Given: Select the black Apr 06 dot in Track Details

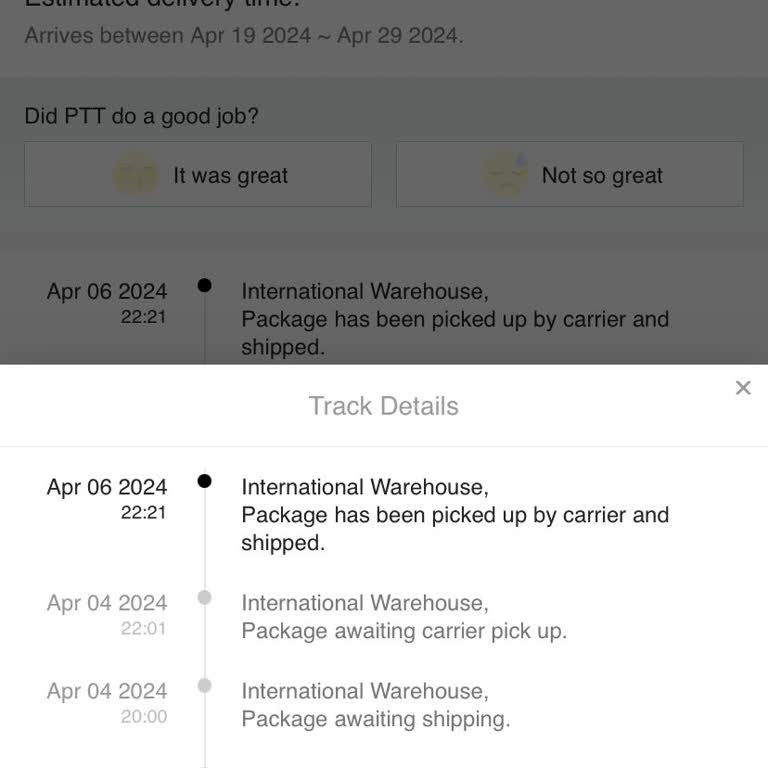Looking at the screenshot, I should point(205,481).
